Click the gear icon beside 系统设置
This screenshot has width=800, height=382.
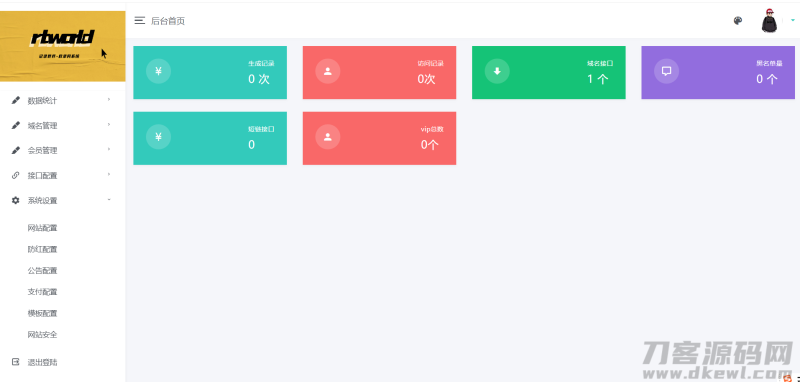coord(15,200)
